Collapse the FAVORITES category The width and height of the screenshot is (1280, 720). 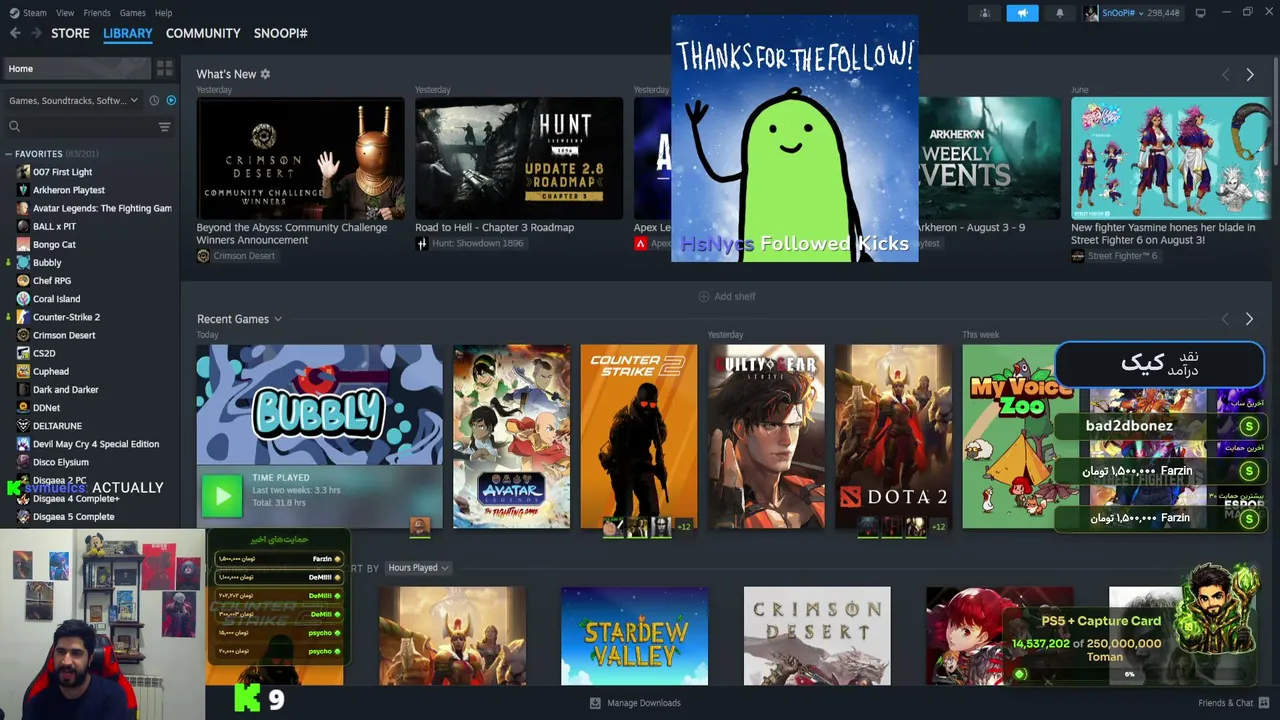tap(8, 154)
